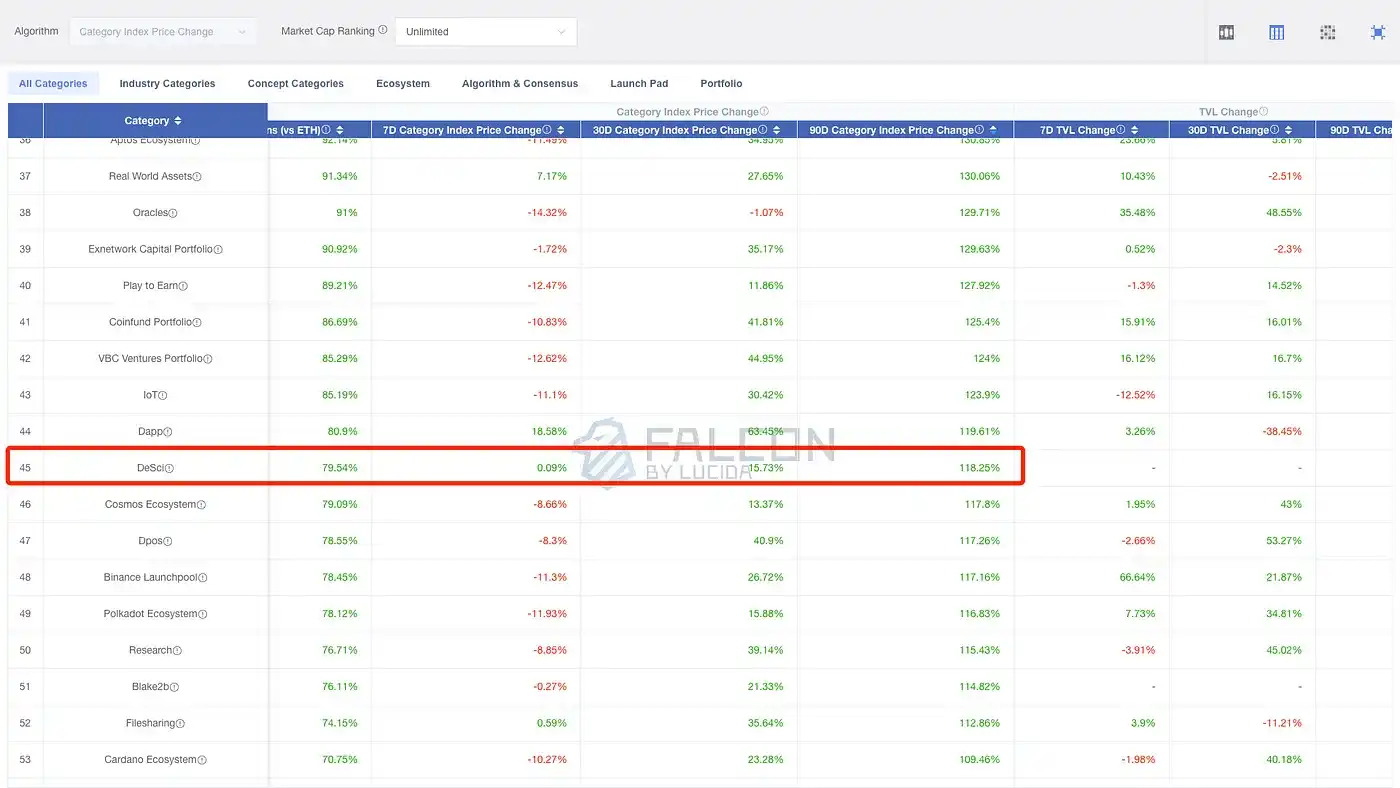Open the Cosmos Ecosystem category
Image resolution: width=1400 pixels, height=788 pixels.
click(150, 505)
